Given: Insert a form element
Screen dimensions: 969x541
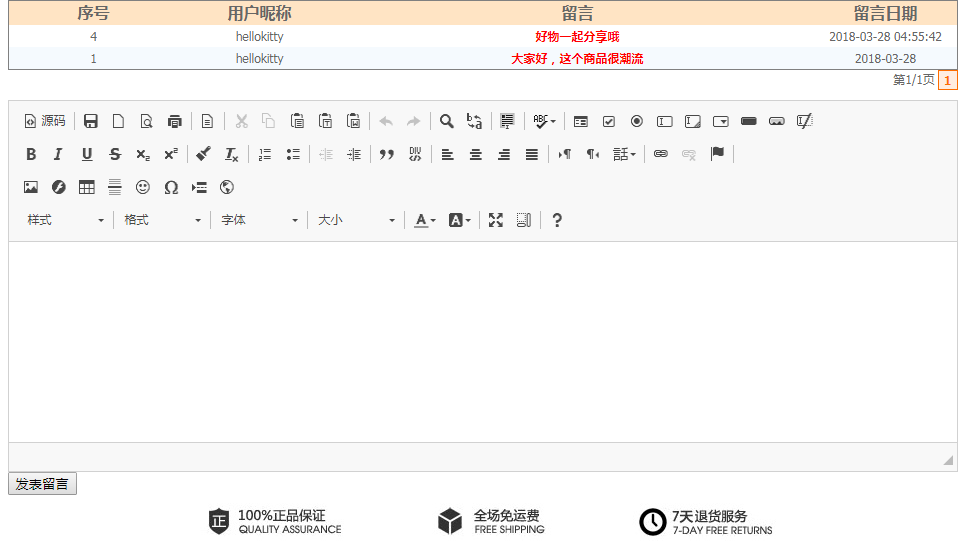Looking at the screenshot, I should (x=580, y=121).
